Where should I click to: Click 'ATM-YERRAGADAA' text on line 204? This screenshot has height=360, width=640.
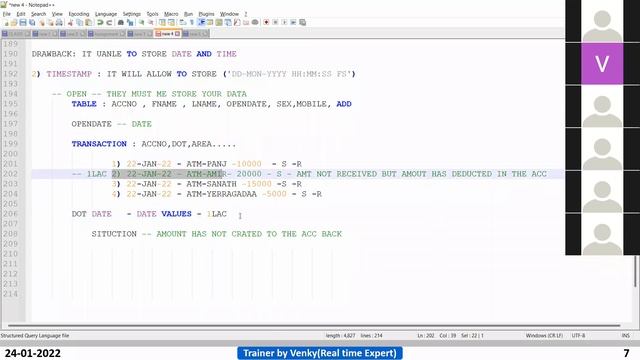222,194
